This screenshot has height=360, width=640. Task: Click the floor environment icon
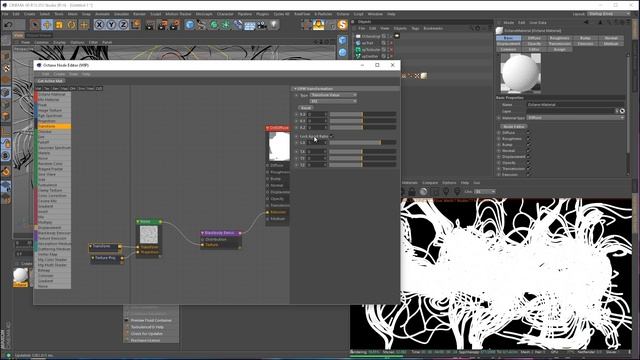(249, 25)
